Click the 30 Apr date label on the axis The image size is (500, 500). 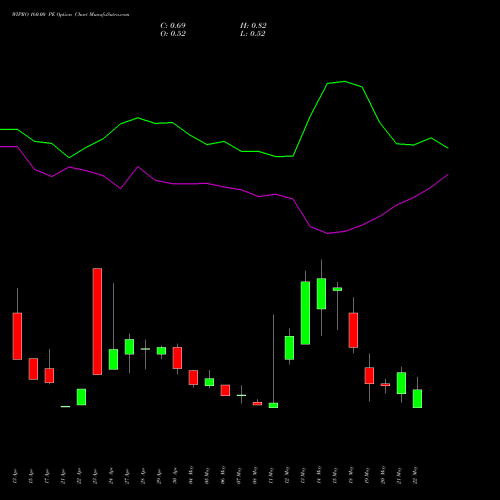pos(175,477)
